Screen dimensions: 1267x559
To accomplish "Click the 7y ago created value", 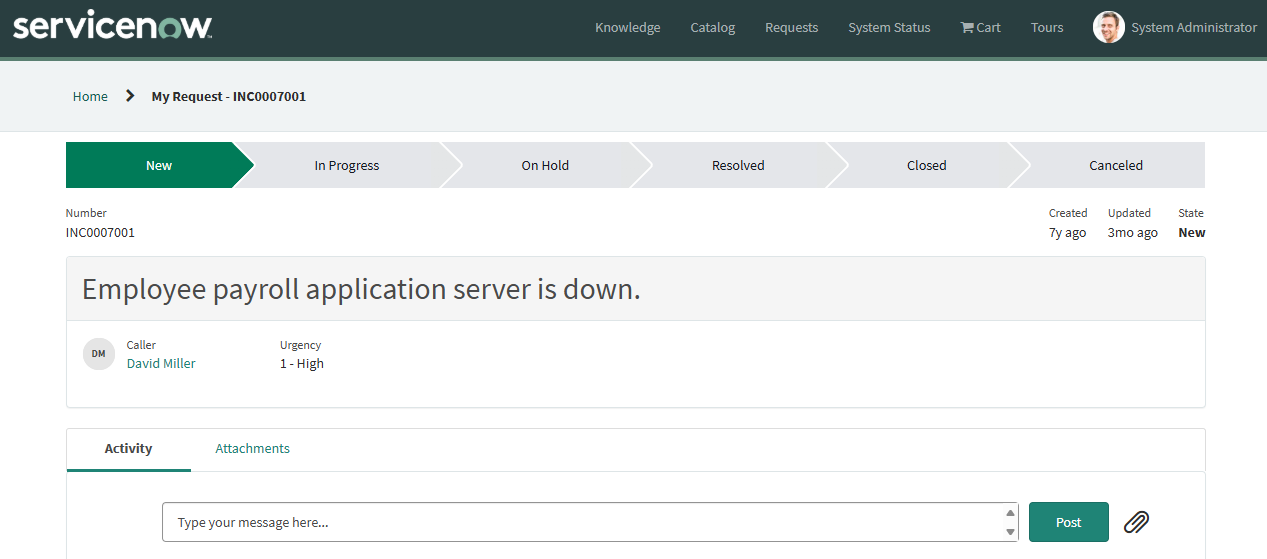I will coord(1068,232).
